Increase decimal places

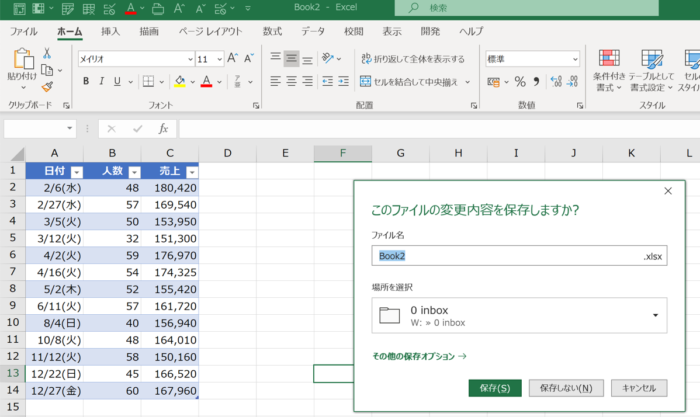[556, 82]
